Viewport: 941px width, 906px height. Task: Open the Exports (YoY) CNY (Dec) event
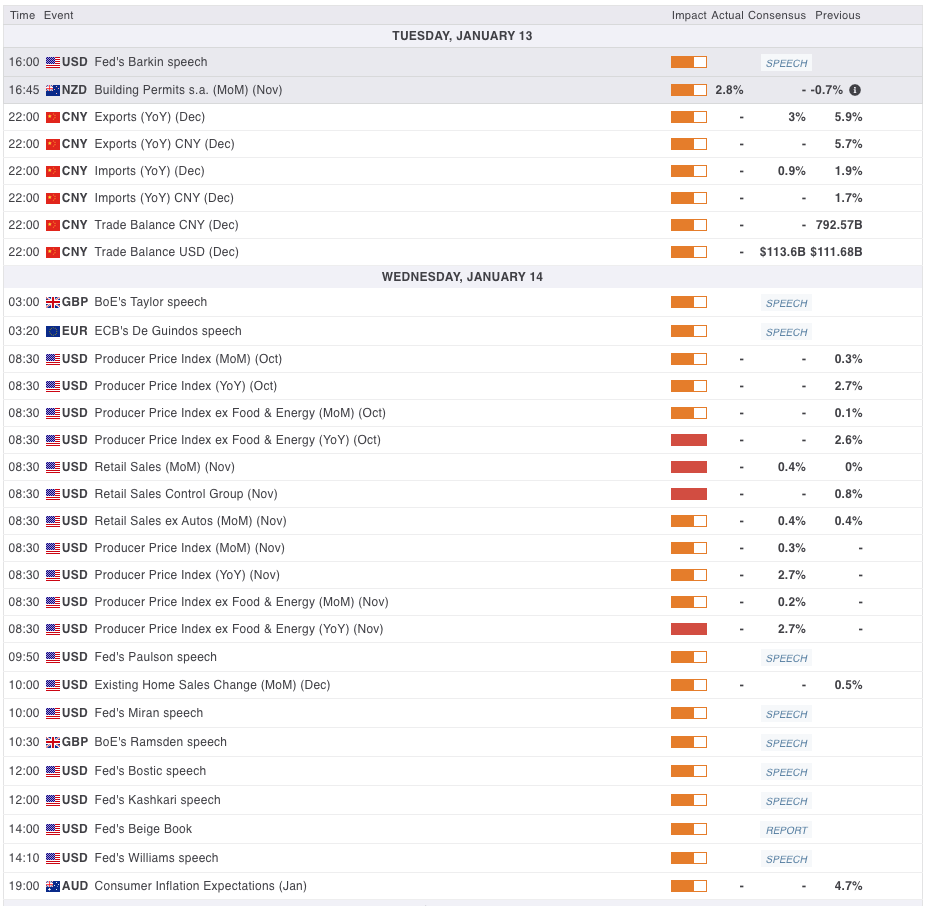[164, 144]
